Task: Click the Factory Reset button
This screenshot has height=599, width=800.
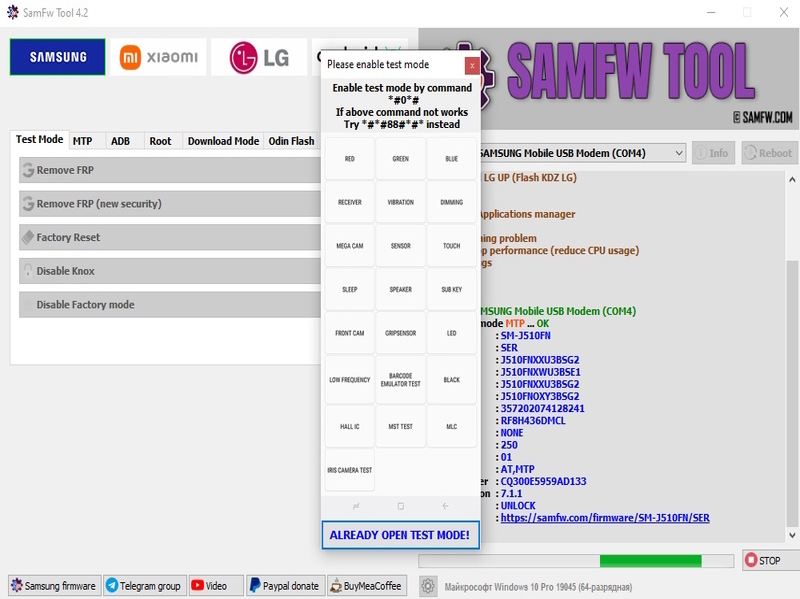Action: click(x=170, y=237)
